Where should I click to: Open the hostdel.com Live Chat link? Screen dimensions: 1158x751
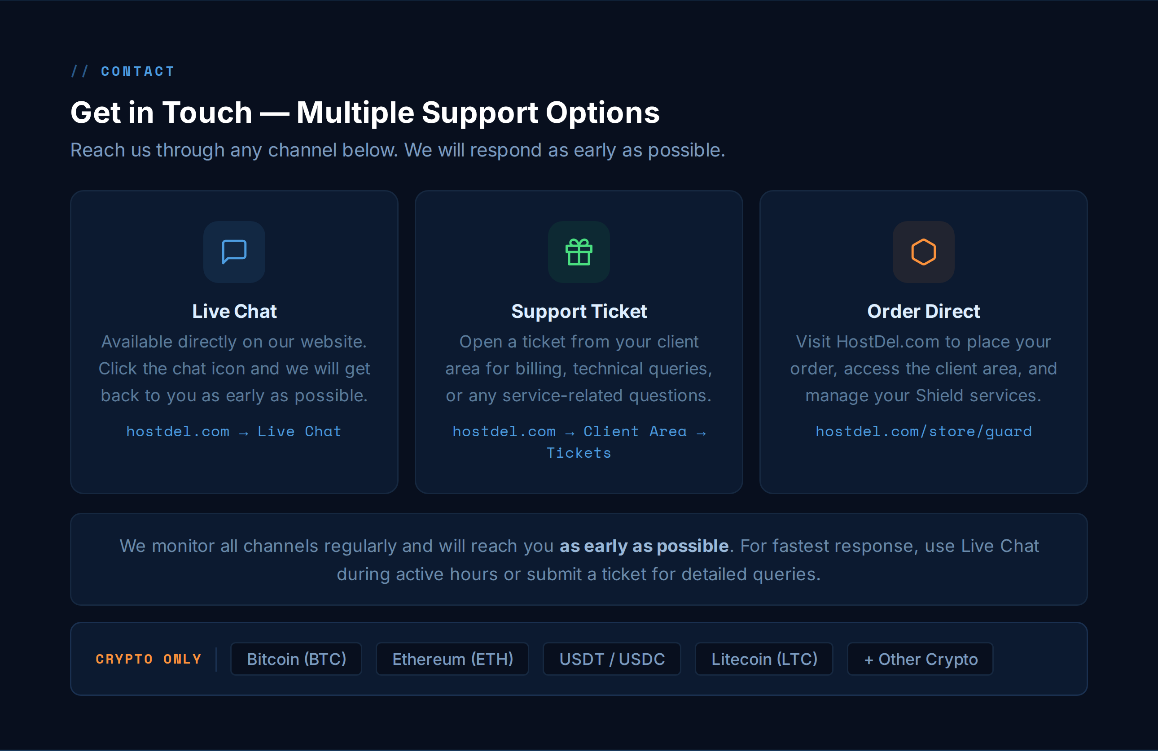click(234, 431)
